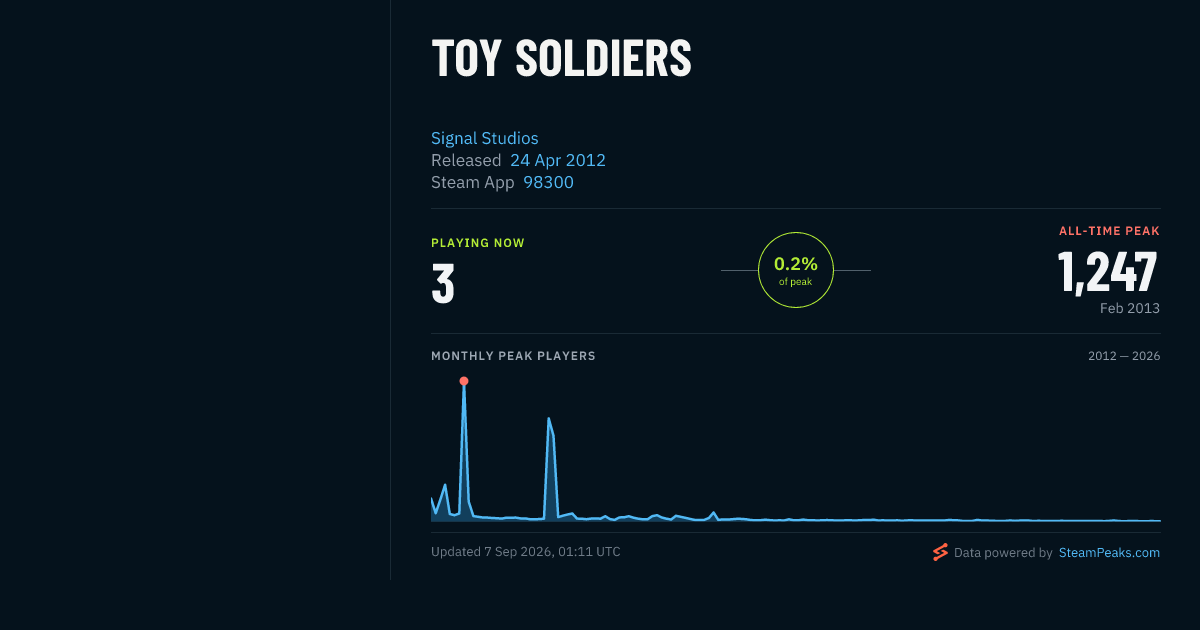The width and height of the screenshot is (1200, 630).
Task: Click the 0.2% of peak circle
Action: click(796, 270)
